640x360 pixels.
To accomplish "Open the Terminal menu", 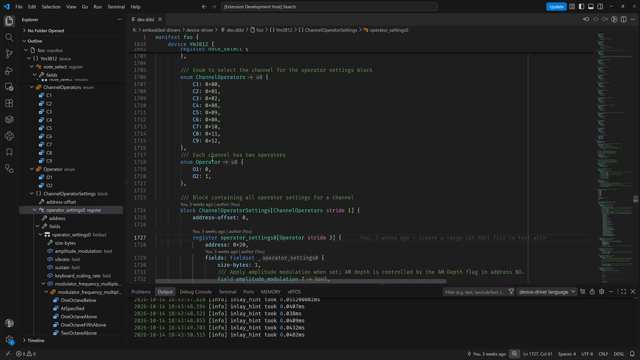I will click(116, 7).
